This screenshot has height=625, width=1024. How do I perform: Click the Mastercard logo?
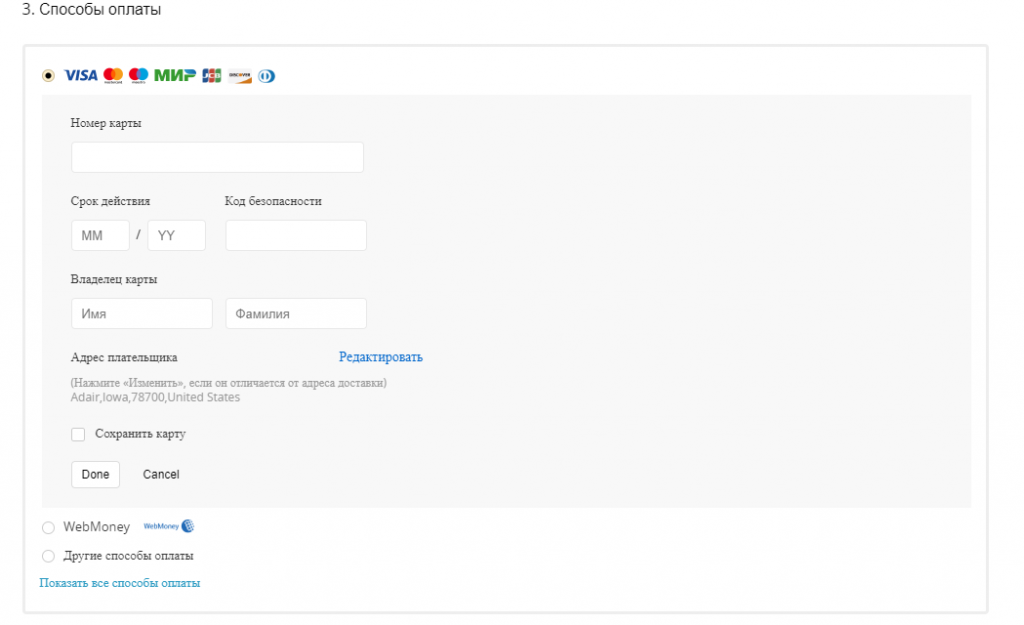pyautogui.click(x=113, y=76)
